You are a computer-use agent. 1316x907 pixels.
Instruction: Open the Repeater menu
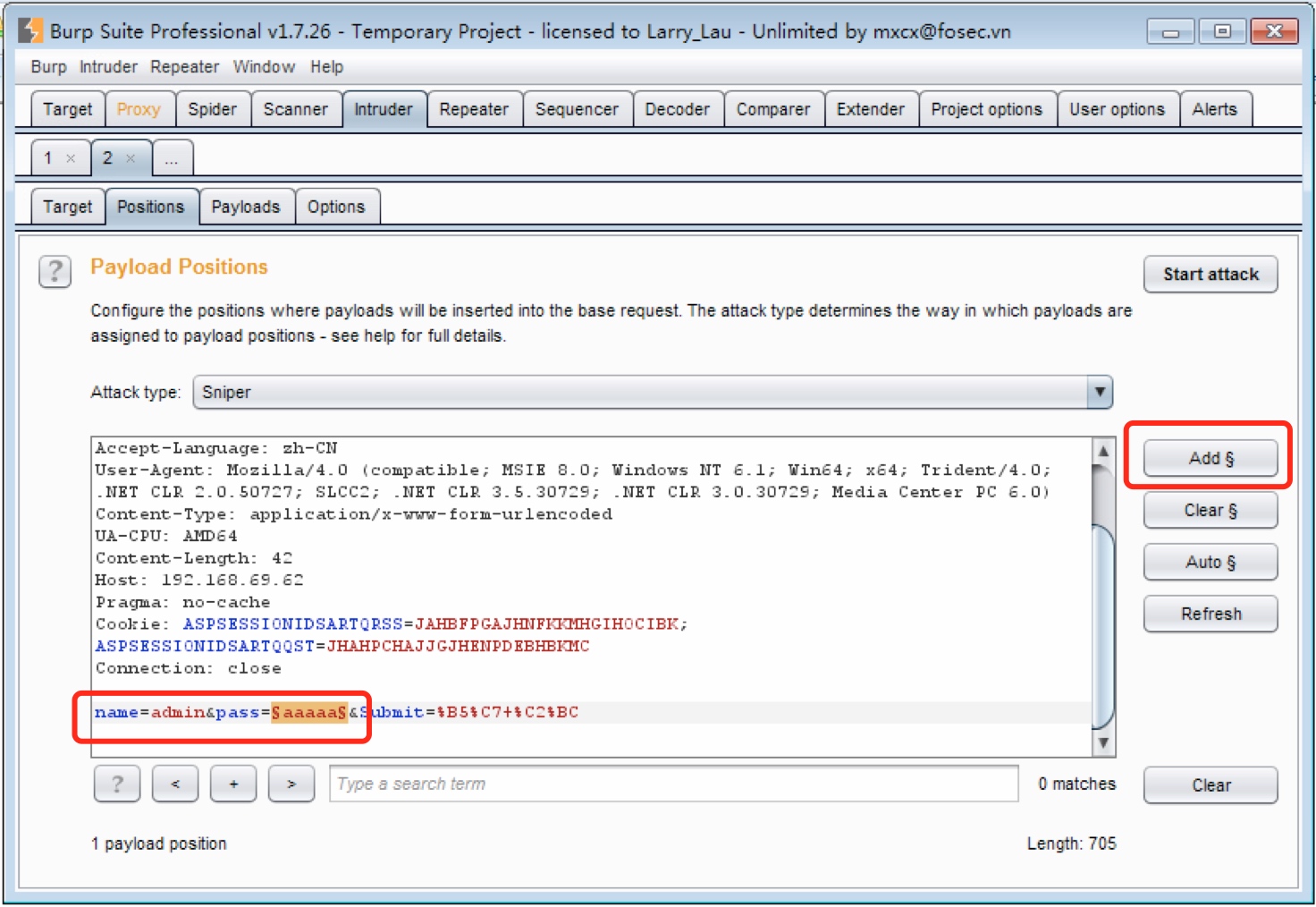point(184,67)
